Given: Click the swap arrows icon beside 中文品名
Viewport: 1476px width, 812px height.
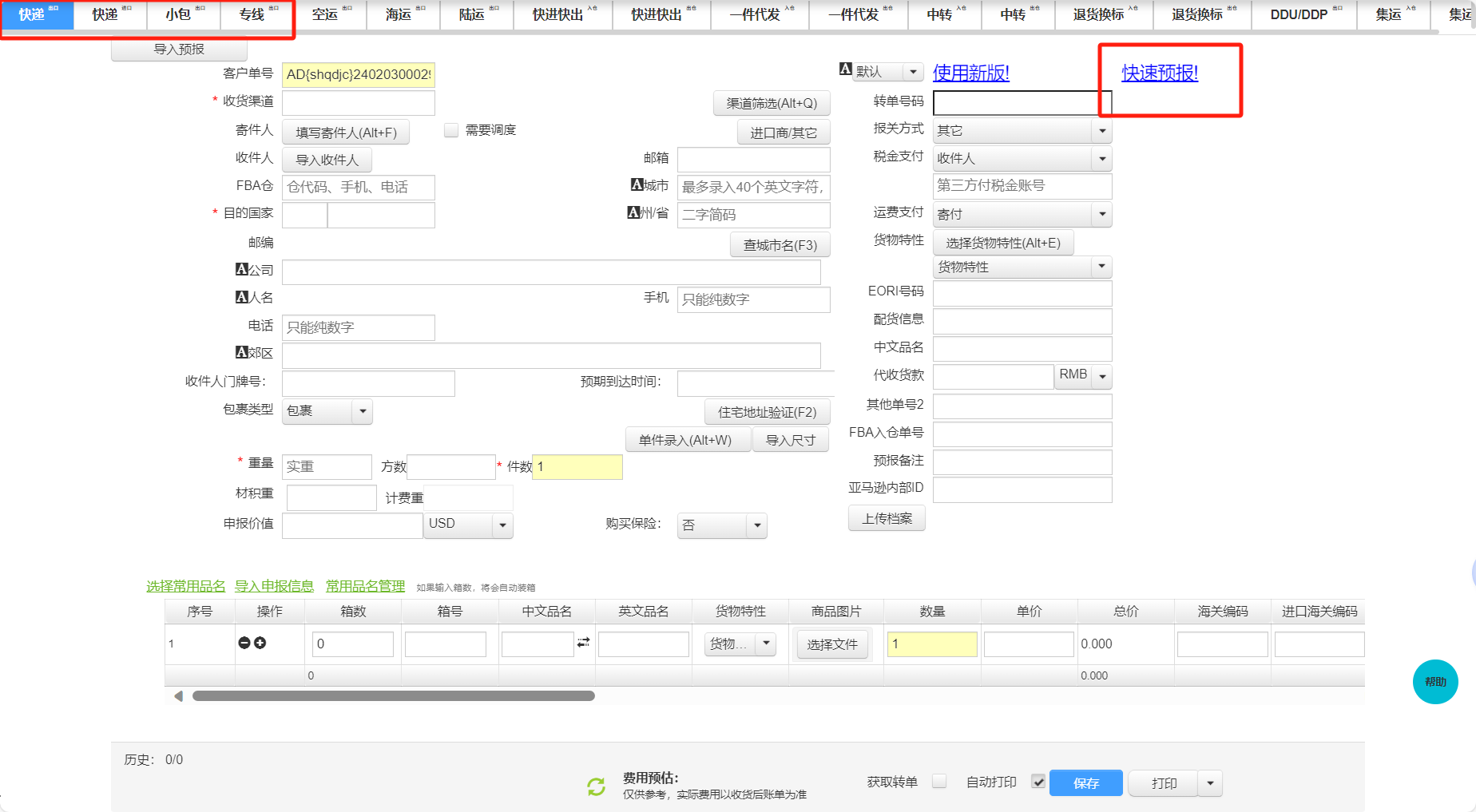Looking at the screenshot, I should pos(584,643).
